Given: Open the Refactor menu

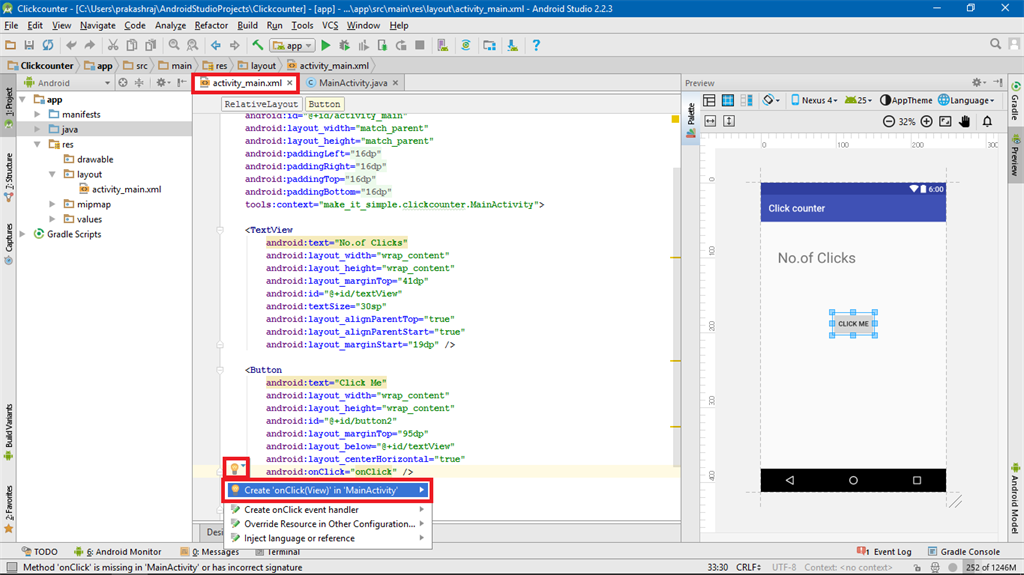Looking at the screenshot, I should [211, 25].
